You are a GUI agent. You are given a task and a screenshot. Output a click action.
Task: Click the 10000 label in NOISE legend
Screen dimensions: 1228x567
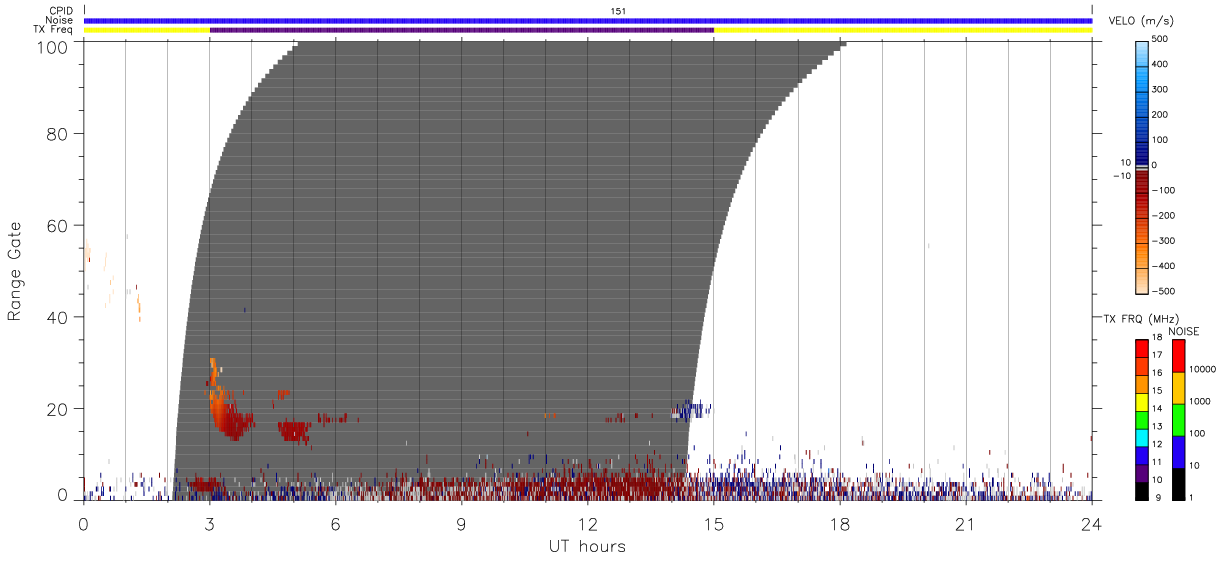tap(1203, 370)
